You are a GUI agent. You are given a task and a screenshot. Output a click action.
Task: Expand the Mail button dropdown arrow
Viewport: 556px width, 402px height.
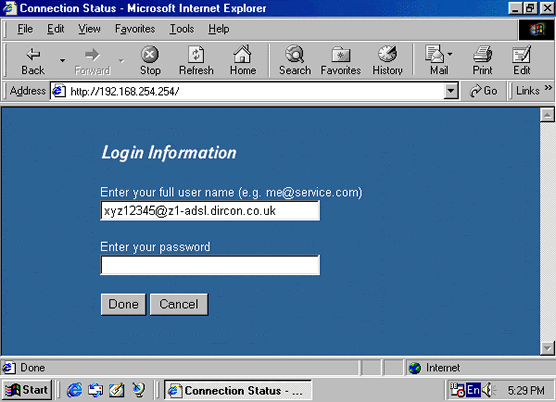coord(450,54)
